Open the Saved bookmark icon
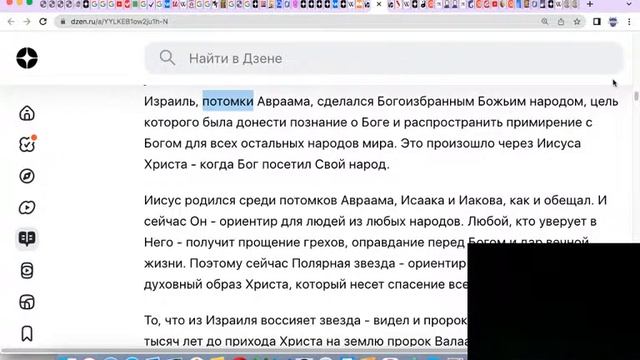 coord(27,334)
